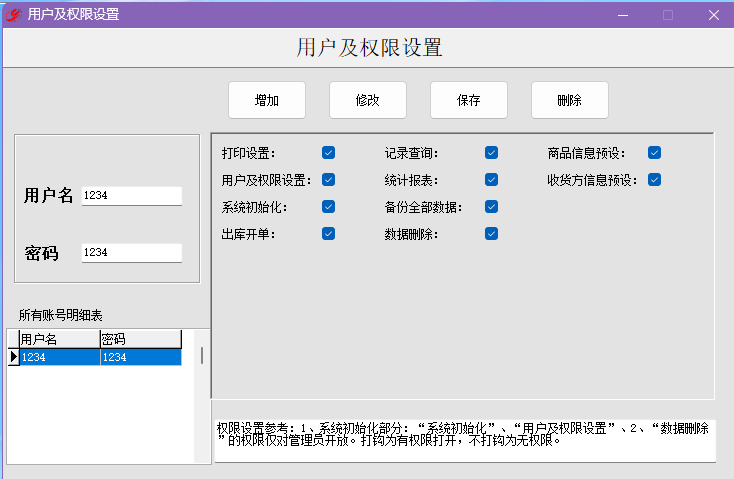Click the 修改 button
This screenshot has width=734, height=479.
coord(368,100)
